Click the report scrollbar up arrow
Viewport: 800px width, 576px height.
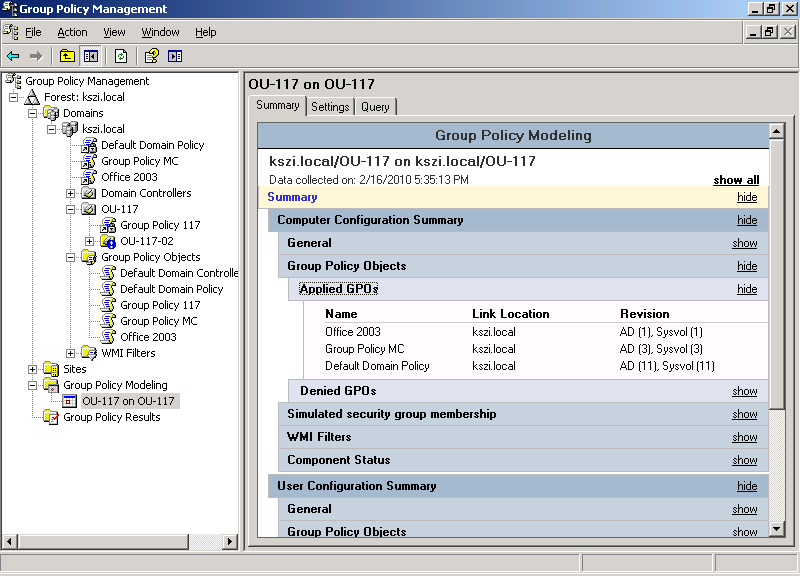pos(777,132)
